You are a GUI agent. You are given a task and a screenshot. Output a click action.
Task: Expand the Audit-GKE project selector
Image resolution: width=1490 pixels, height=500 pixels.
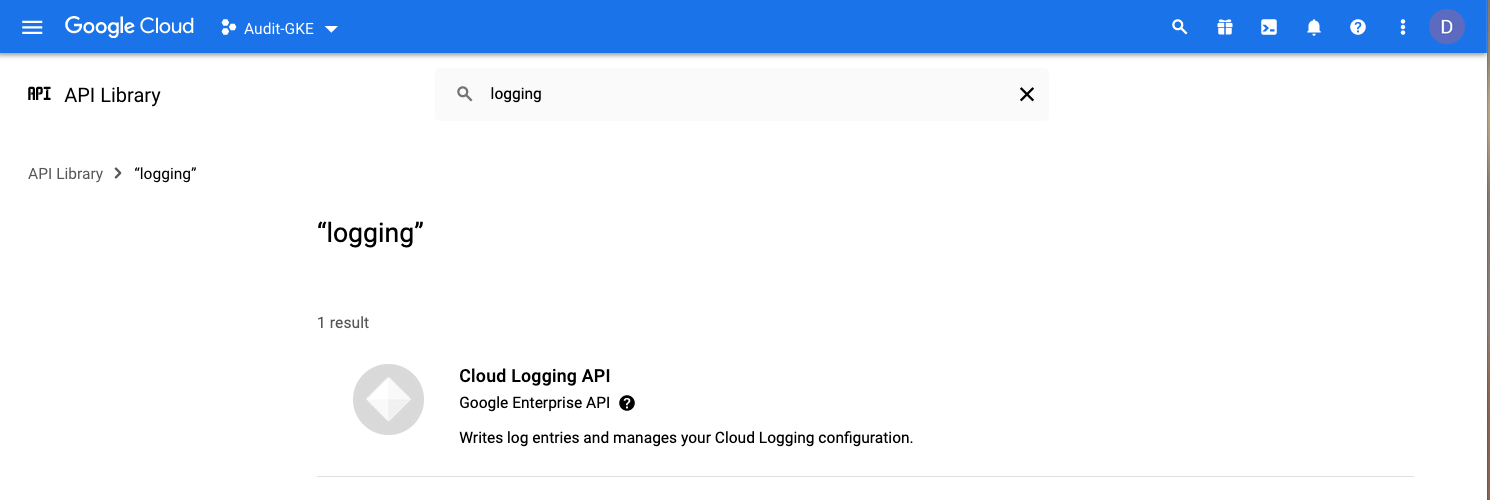[279, 28]
